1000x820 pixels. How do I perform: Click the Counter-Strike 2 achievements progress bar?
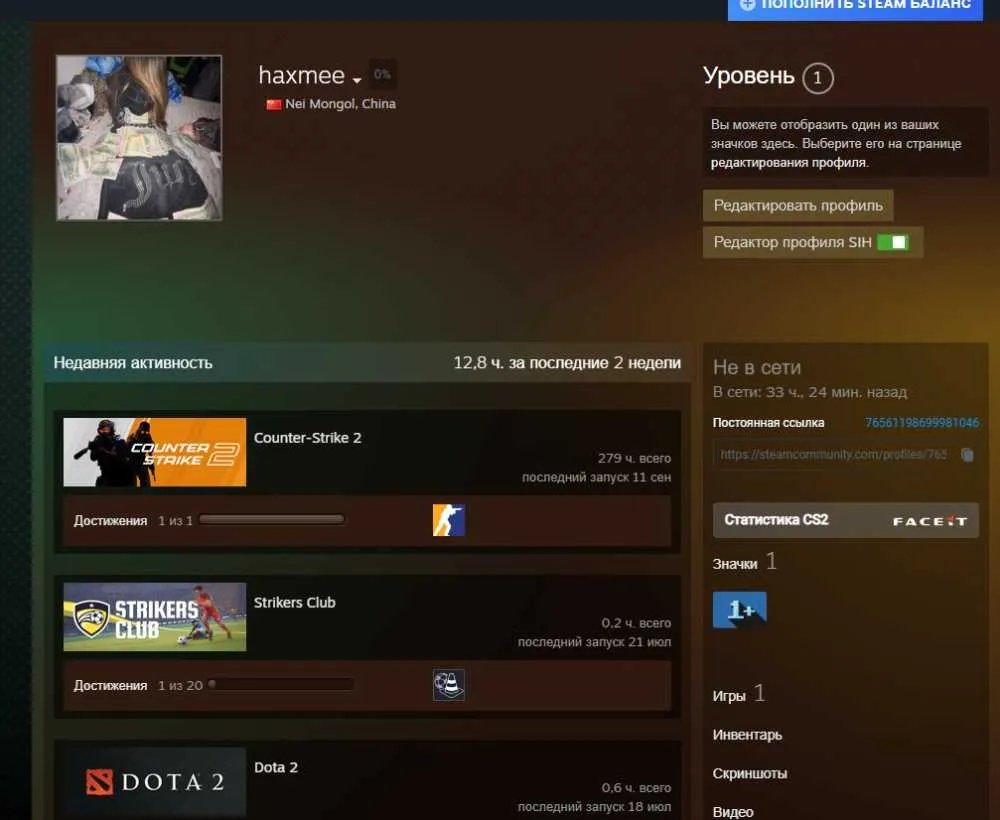pyautogui.click(x=272, y=520)
